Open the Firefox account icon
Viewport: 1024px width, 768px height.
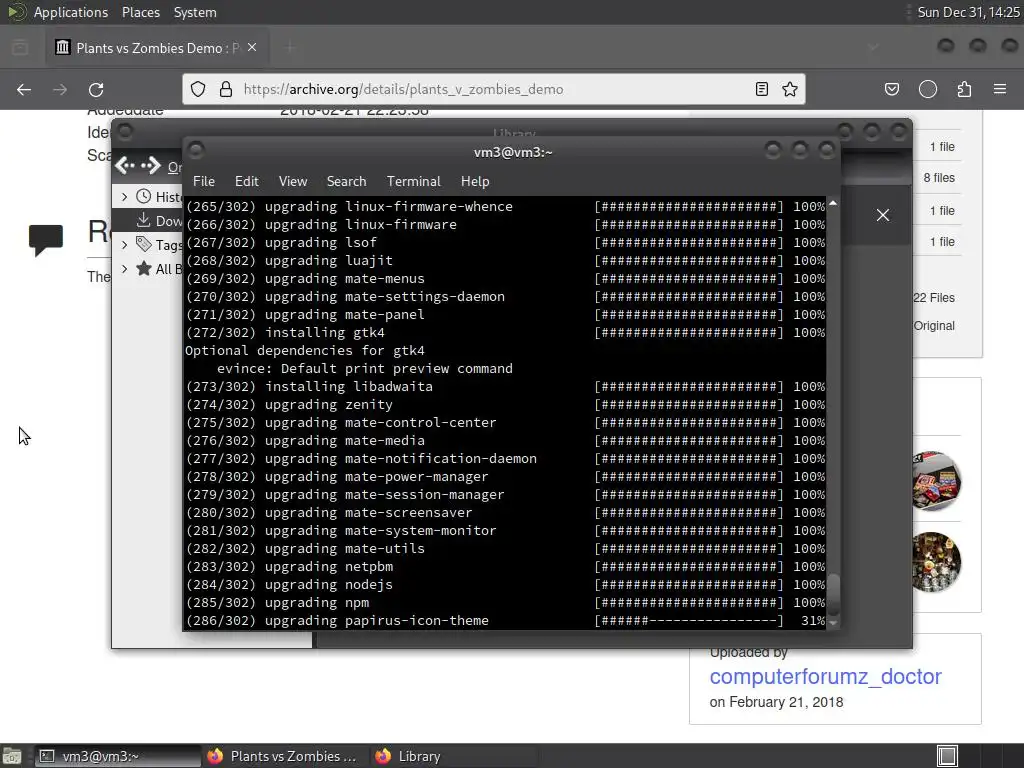coord(928,89)
